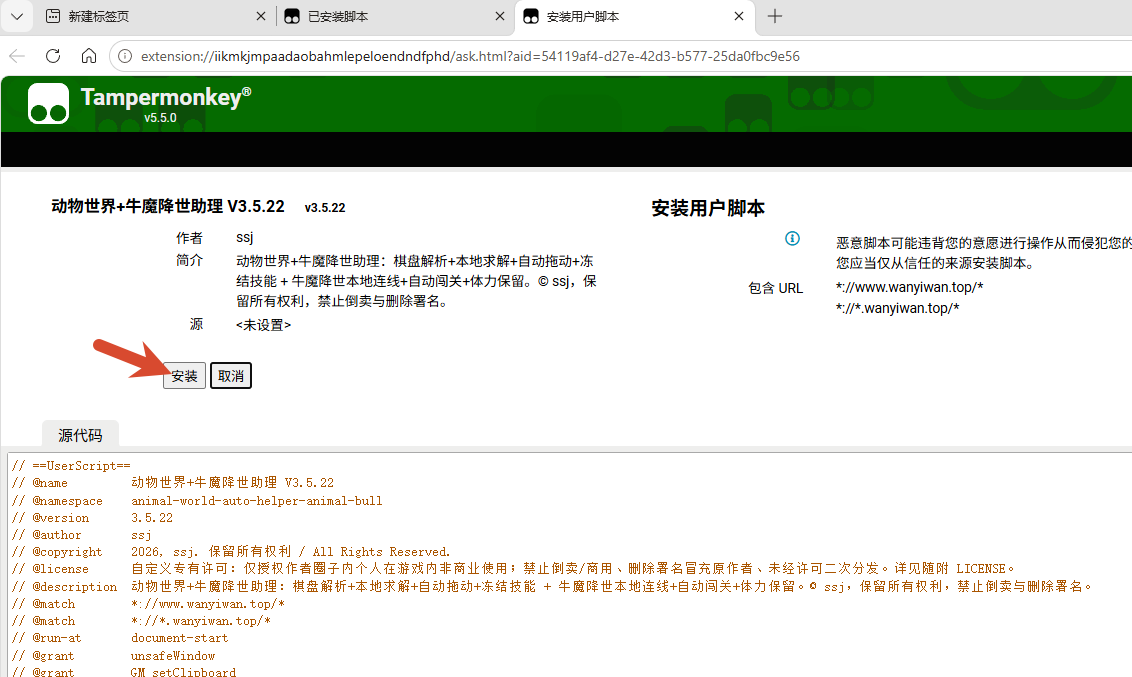Click the @name line in source code
The image size is (1132, 677).
coord(173,483)
